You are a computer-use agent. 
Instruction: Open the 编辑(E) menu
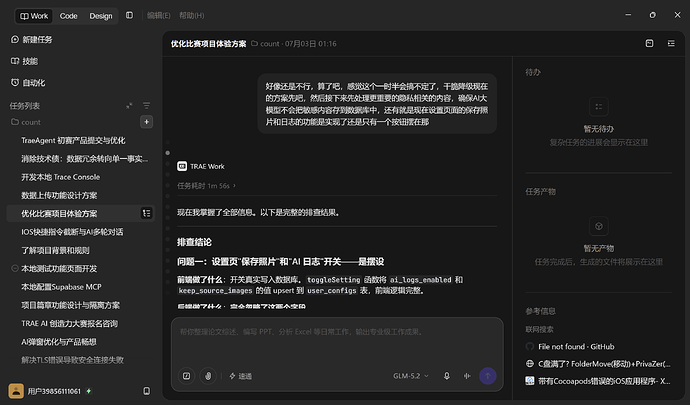pos(158,15)
